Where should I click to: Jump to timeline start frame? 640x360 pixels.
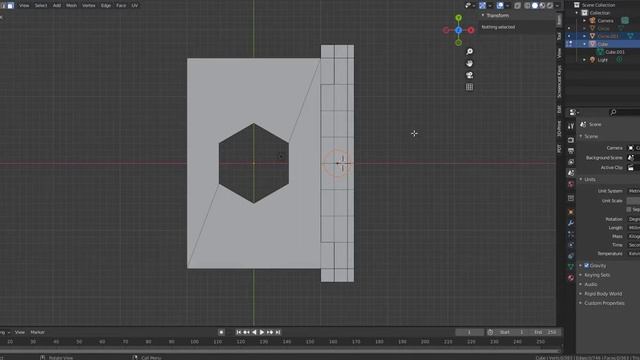coord(239,332)
